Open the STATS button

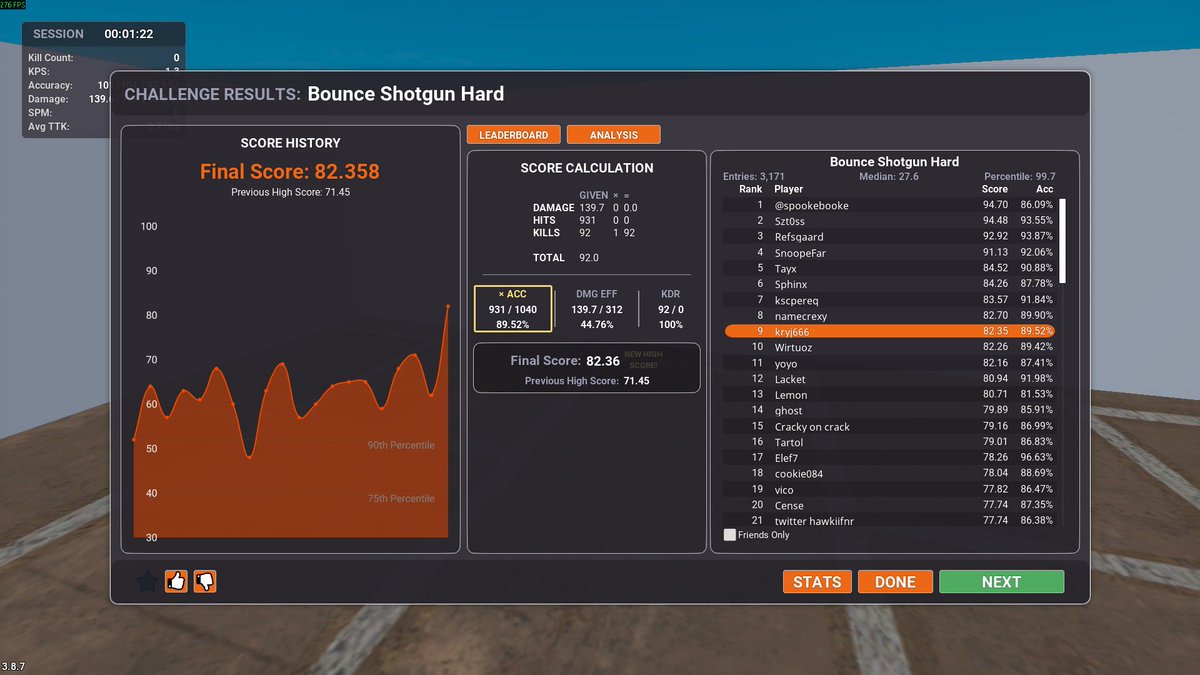point(817,582)
